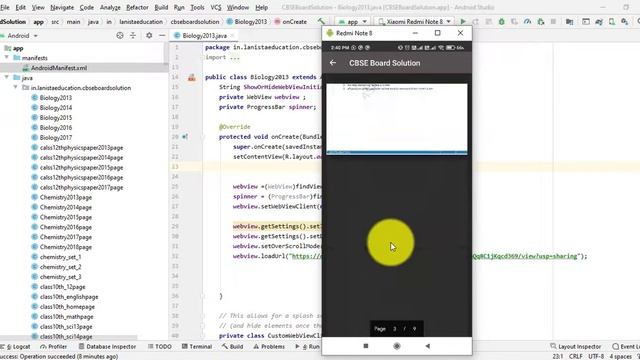640x360 pixels.
Task: Select AndroidManifest.xml in project tree
Action: pyautogui.click(x=59, y=68)
